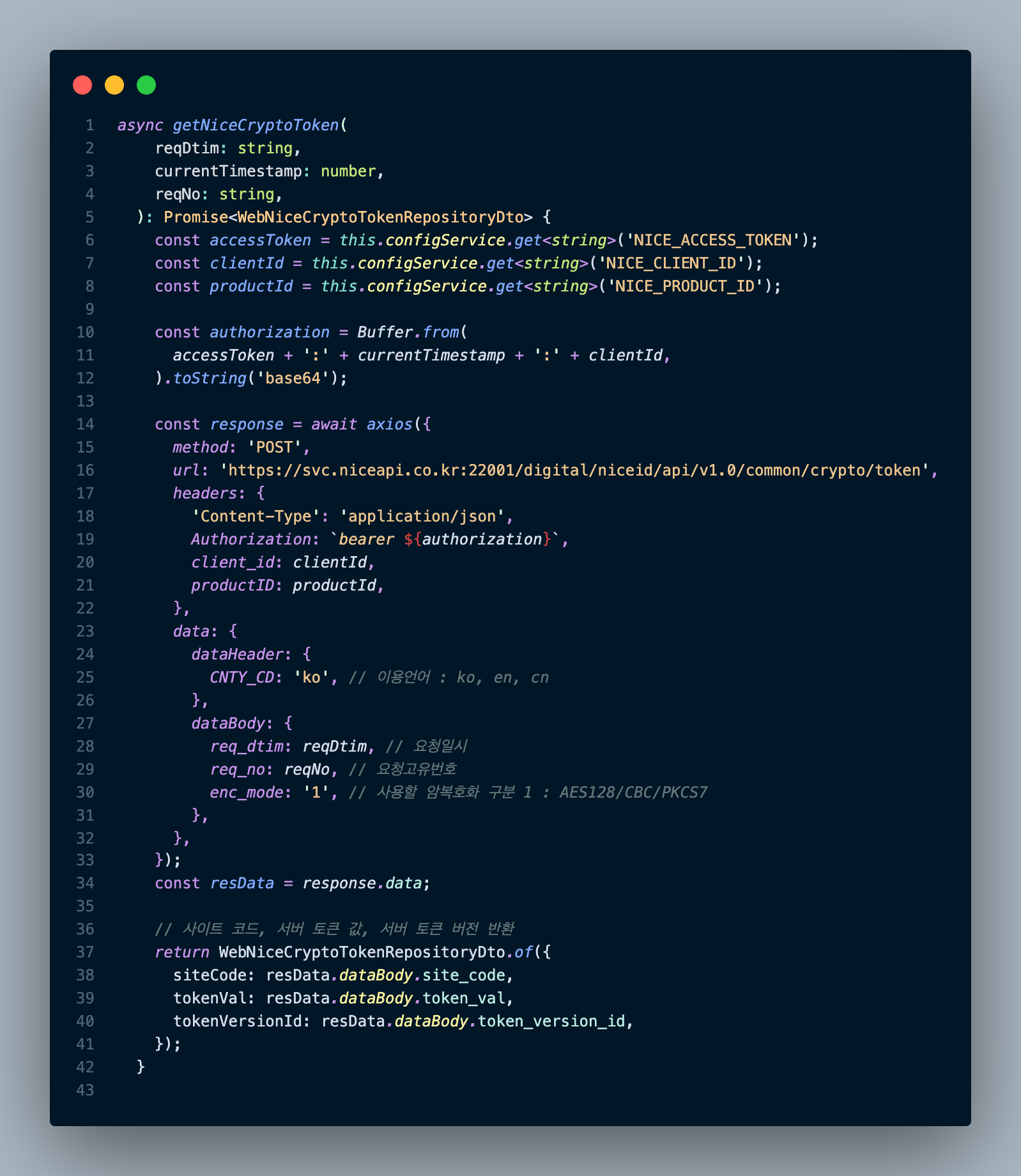Image resolution: width=1021 pixels, height=1176 pixels.
Task: Click 'client_id' header key on line 20
Action: [233, 562]
